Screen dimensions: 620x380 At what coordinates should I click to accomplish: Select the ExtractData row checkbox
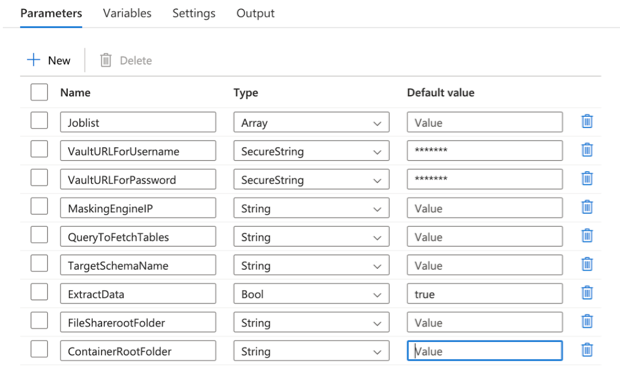[x=39, y=292]
